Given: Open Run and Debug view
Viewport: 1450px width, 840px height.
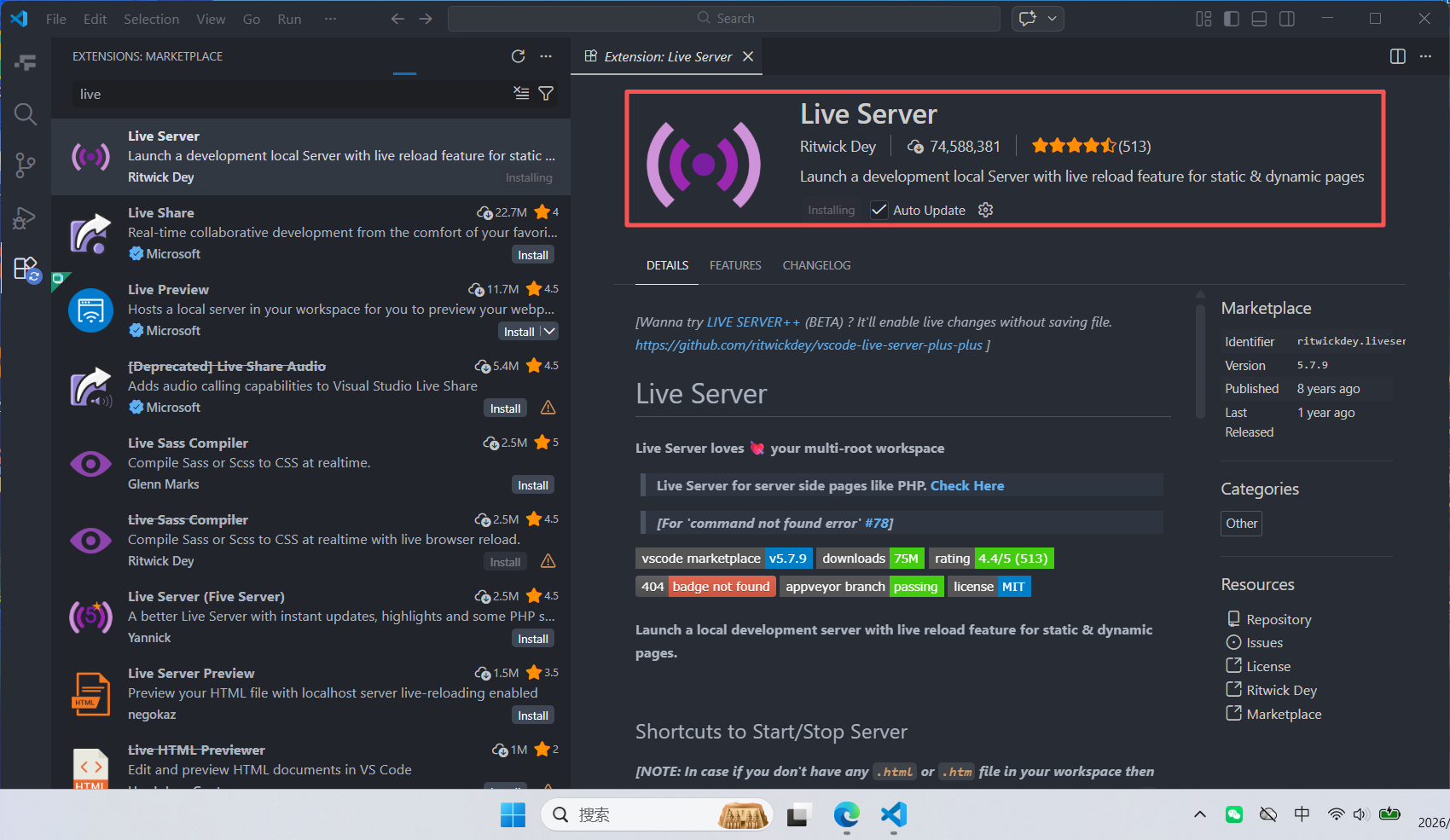Looking at the screenshot, I should point(26,218).
